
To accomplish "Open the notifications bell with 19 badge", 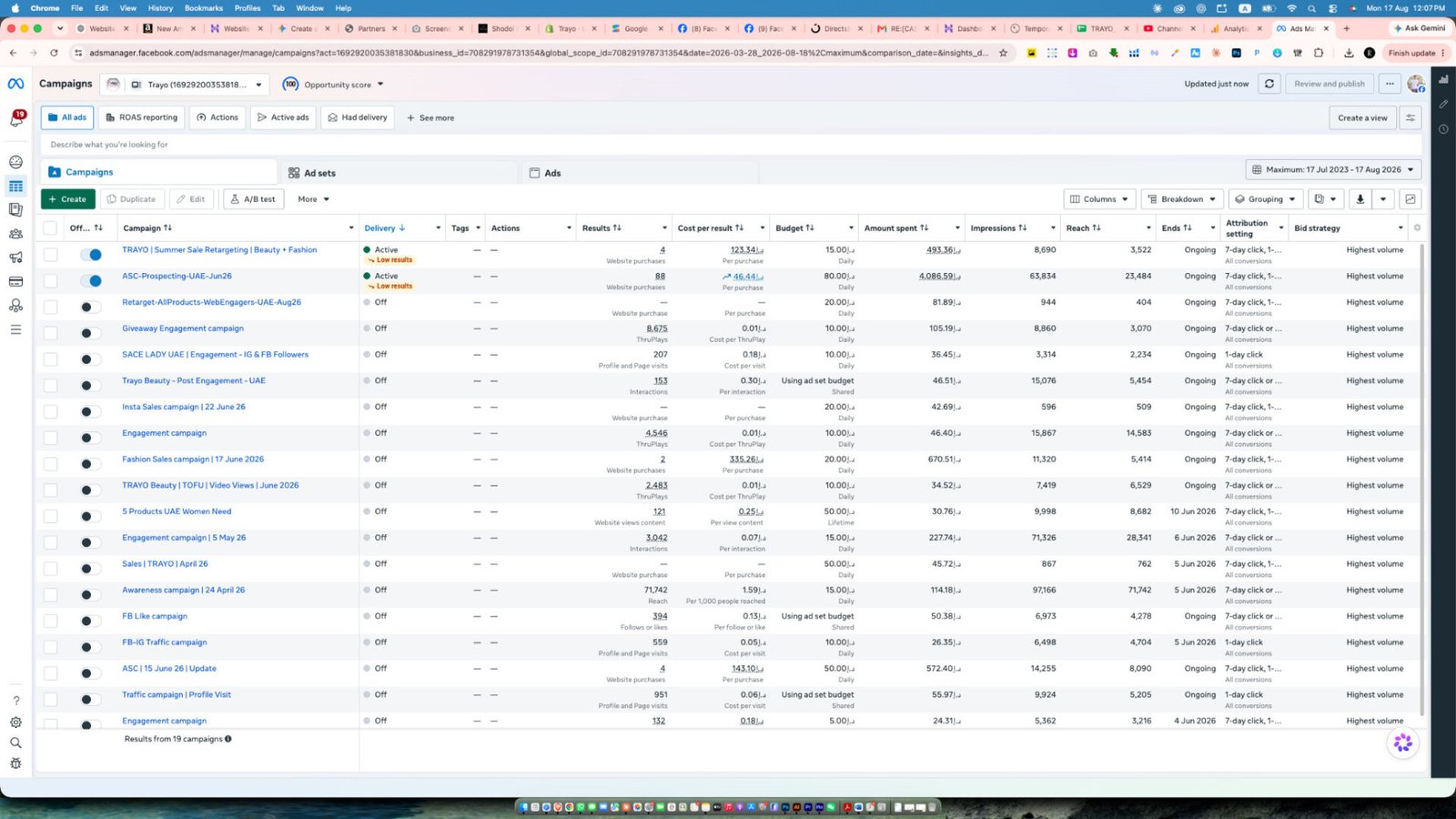I will 16,119.
